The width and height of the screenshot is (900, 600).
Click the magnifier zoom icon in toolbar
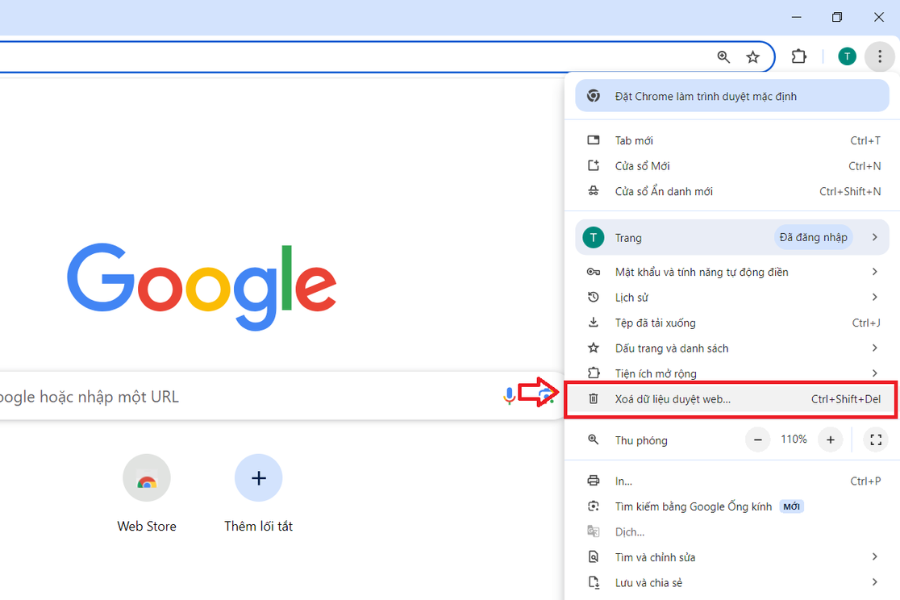tap(723, 57)
